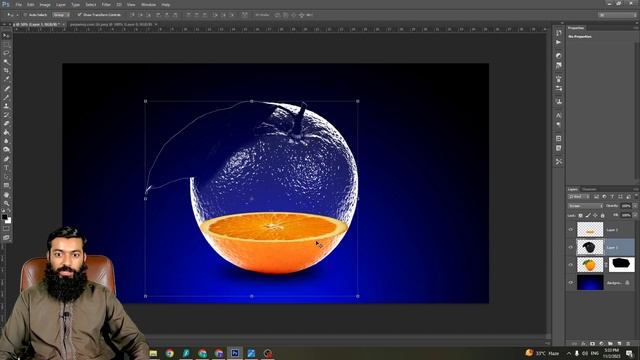The image size is (640, 360).
Task: Switch to the Channels tab
Action: [x=589, y=189]
